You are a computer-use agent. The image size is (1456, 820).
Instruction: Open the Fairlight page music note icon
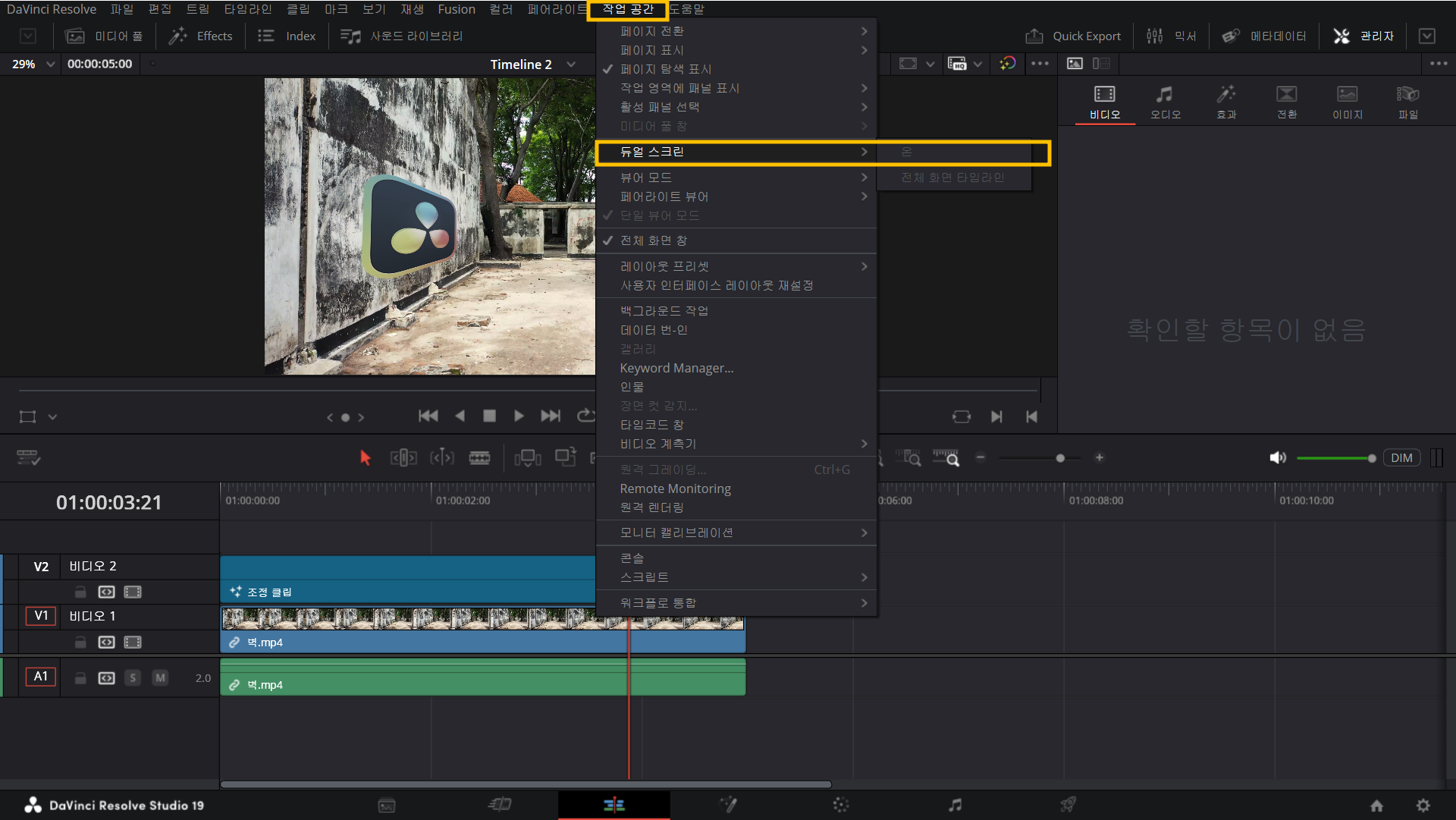pyautogui.click(x=955, y=805)
